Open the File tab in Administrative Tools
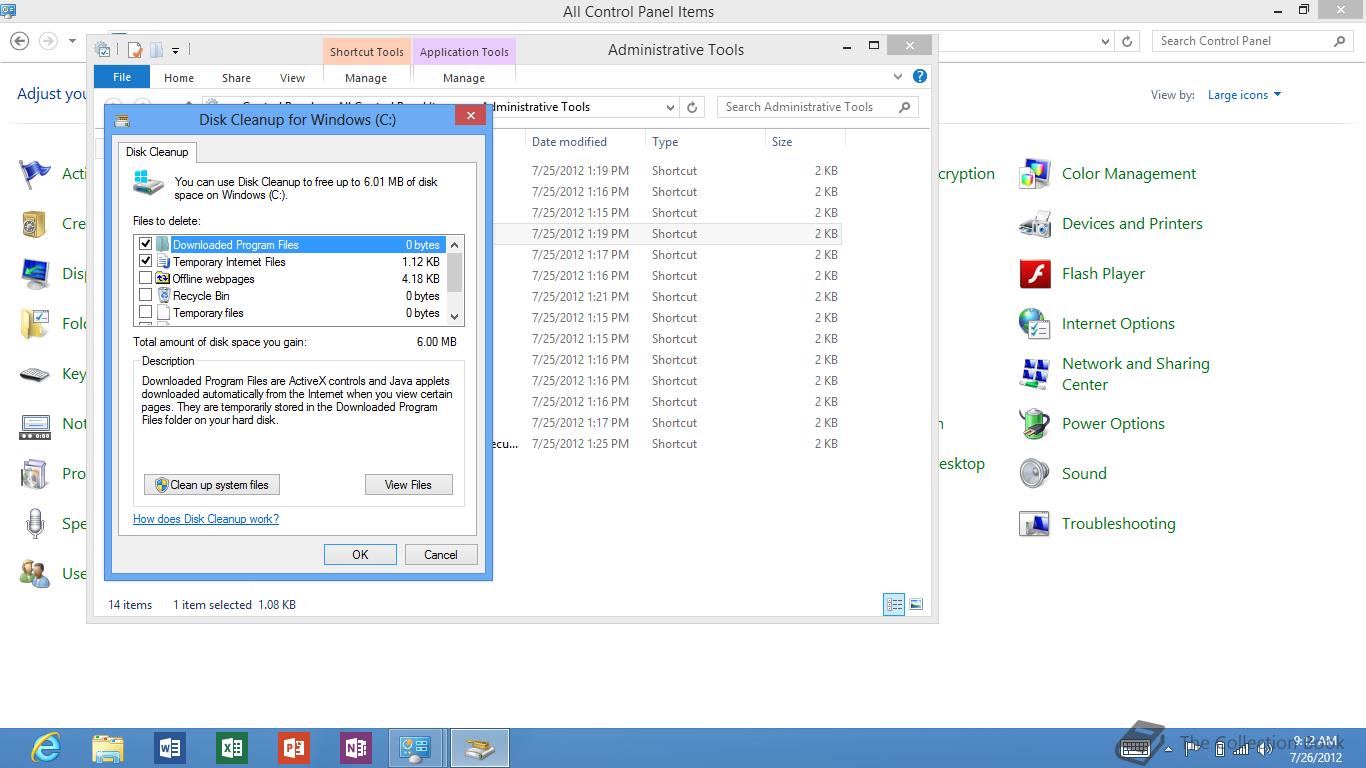 tap(122, 77)
